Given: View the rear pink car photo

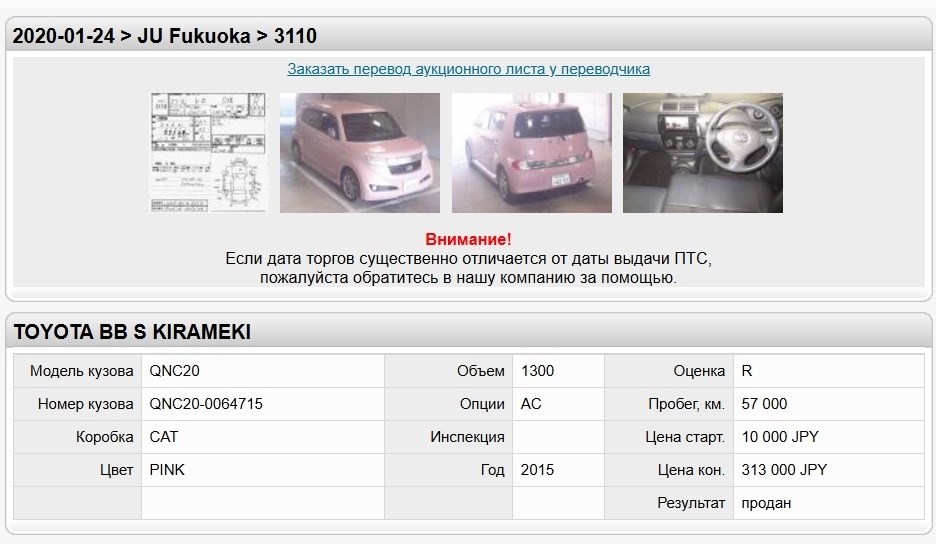Looking at the screenshot, I should (x=532, y=153).
